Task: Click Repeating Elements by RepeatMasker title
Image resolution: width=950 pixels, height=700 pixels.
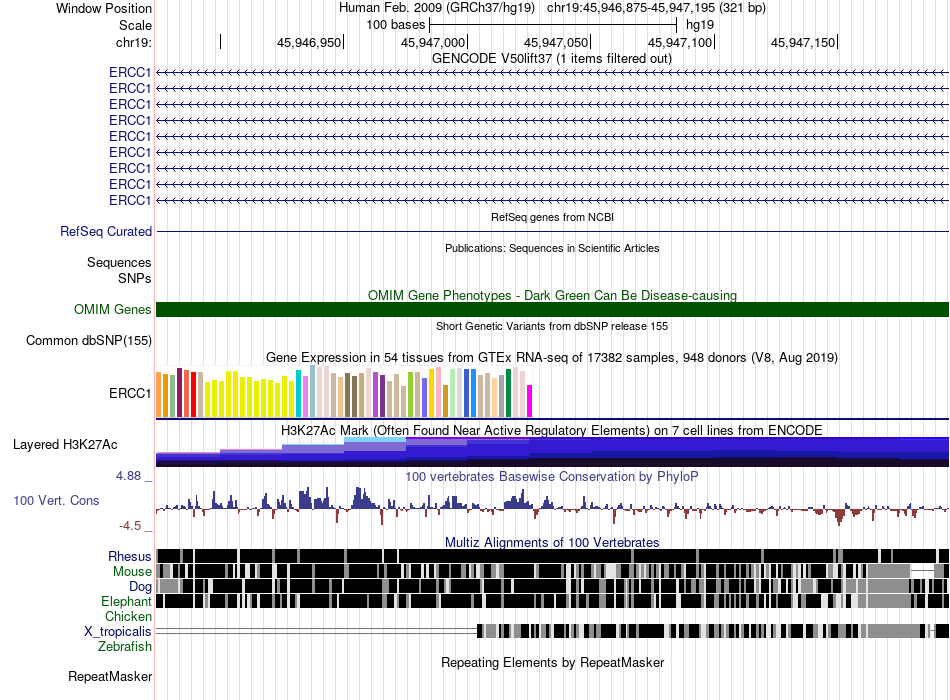Action: tap(552, 662)
